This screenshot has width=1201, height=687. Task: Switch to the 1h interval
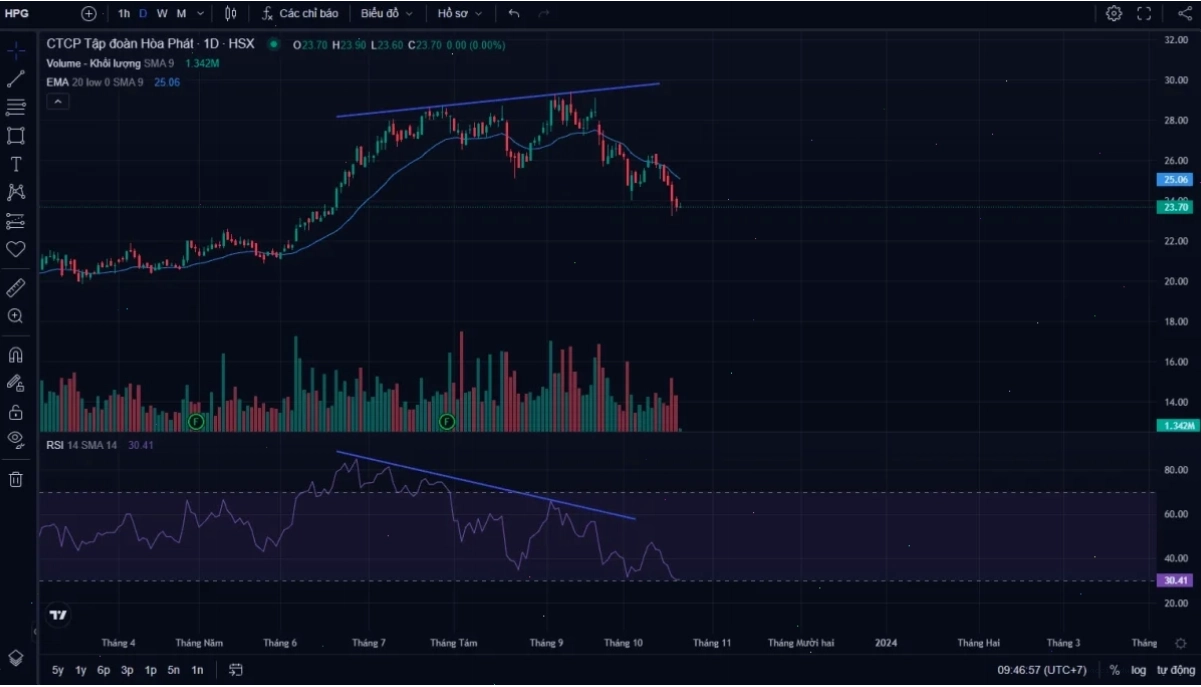coord(124,14)
